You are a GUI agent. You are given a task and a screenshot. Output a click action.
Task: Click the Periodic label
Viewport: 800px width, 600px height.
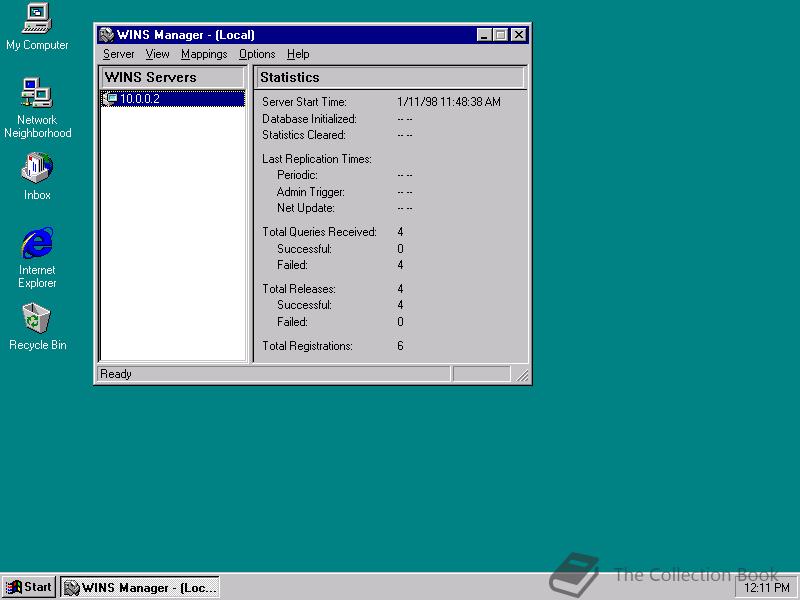(297, 175)
